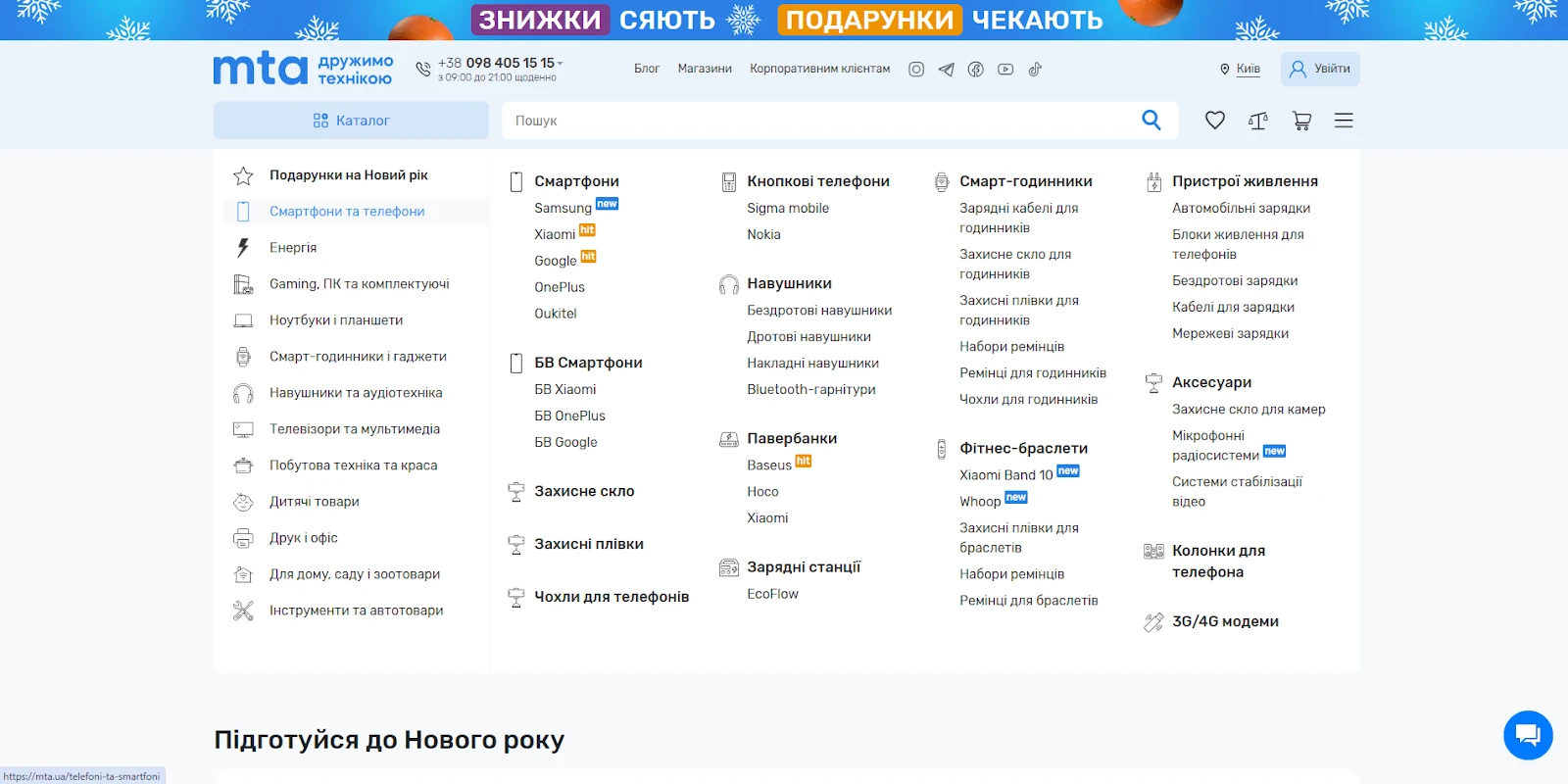Image resolution: width=1568 pixels, height=784 pixels.
Task: Open Чохли для телефонів heading
Action: (x=612, y=597)
